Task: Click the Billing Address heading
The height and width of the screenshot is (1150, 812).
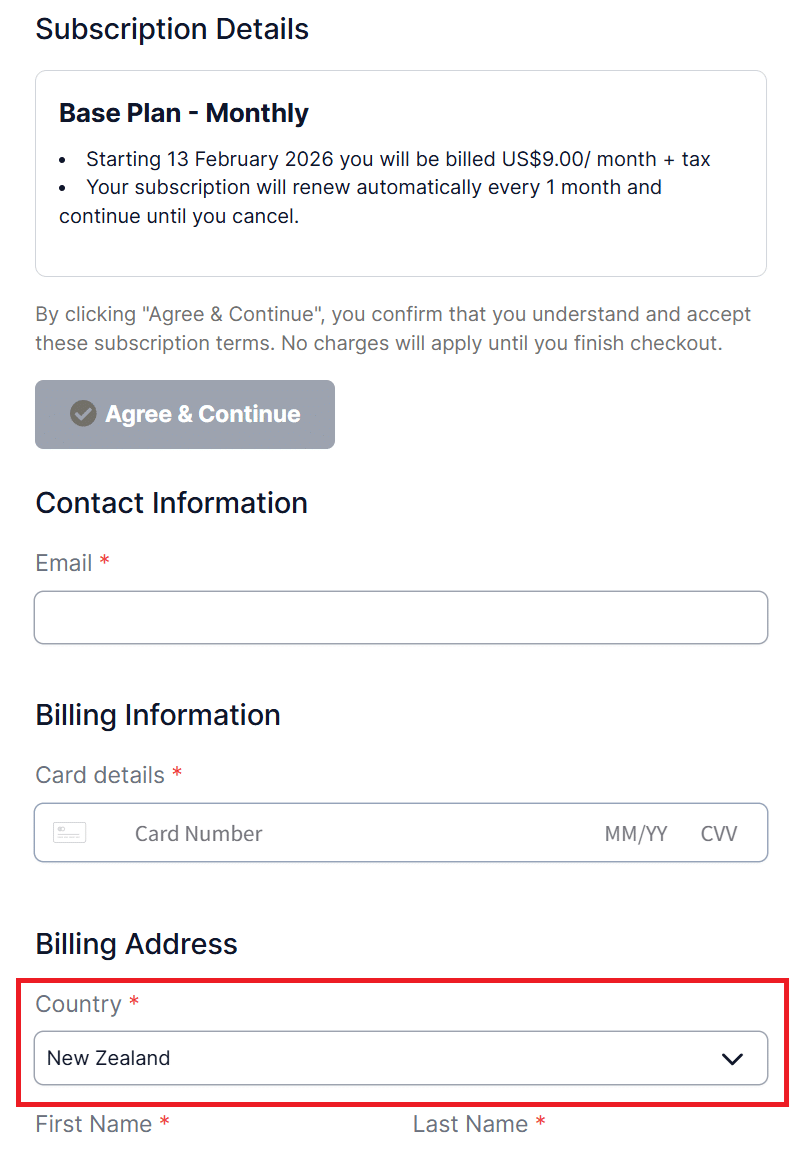Action: click(137, 944)
